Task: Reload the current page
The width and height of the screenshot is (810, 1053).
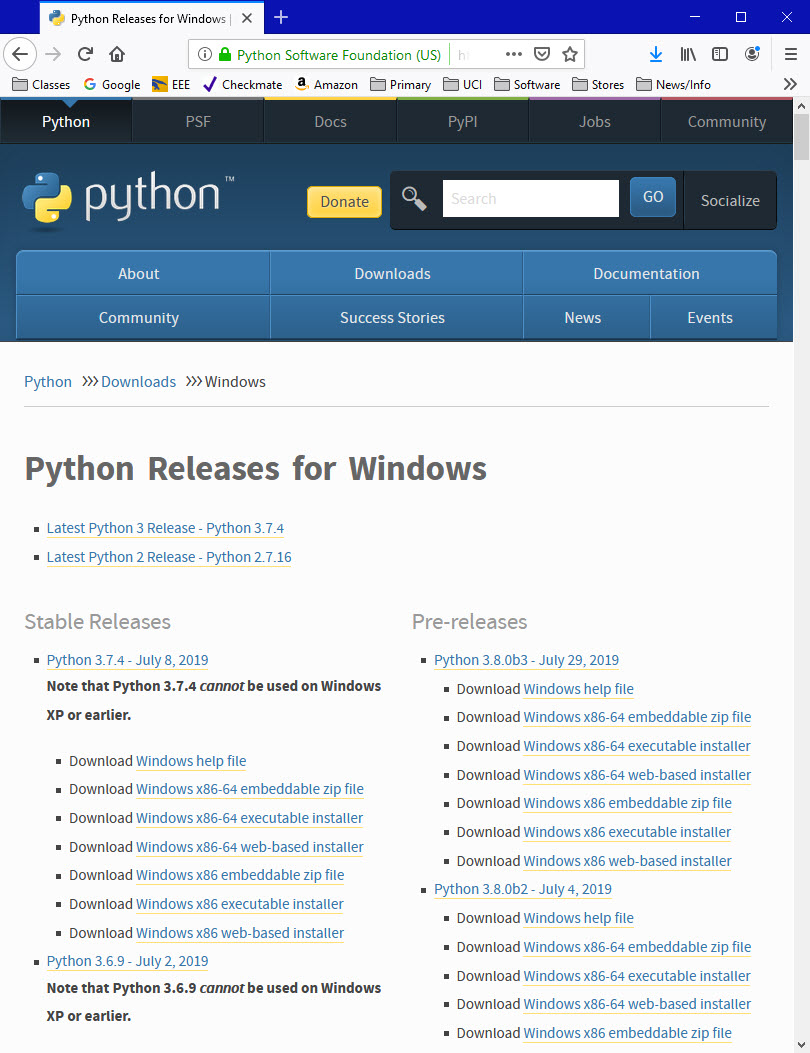Action: [86, 54]
